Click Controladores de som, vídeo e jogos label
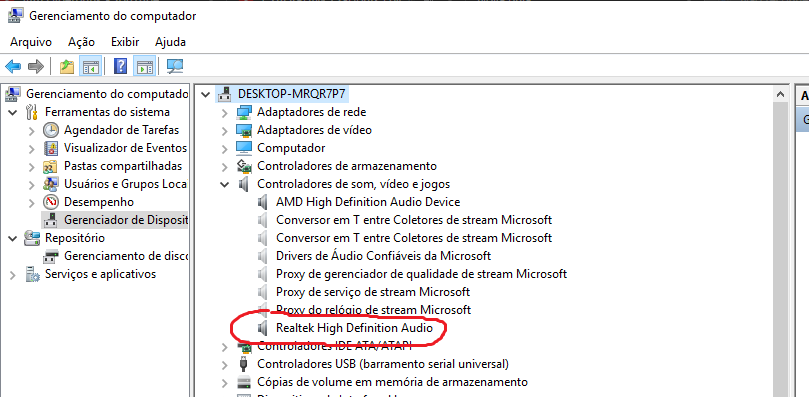 tap(353, 184)
